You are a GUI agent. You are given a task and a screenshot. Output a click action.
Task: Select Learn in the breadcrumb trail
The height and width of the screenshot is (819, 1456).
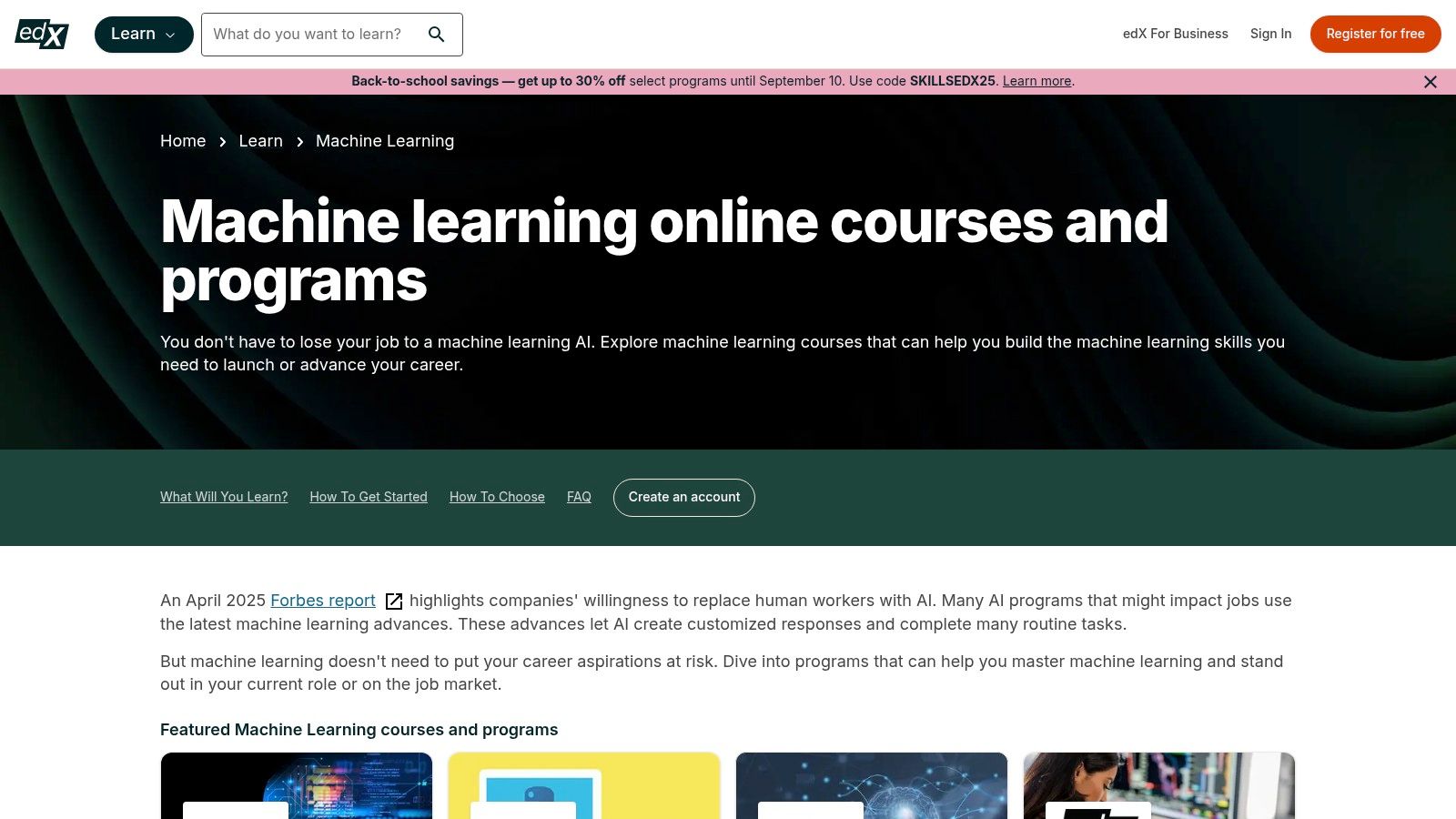click(x=260, y=141)
